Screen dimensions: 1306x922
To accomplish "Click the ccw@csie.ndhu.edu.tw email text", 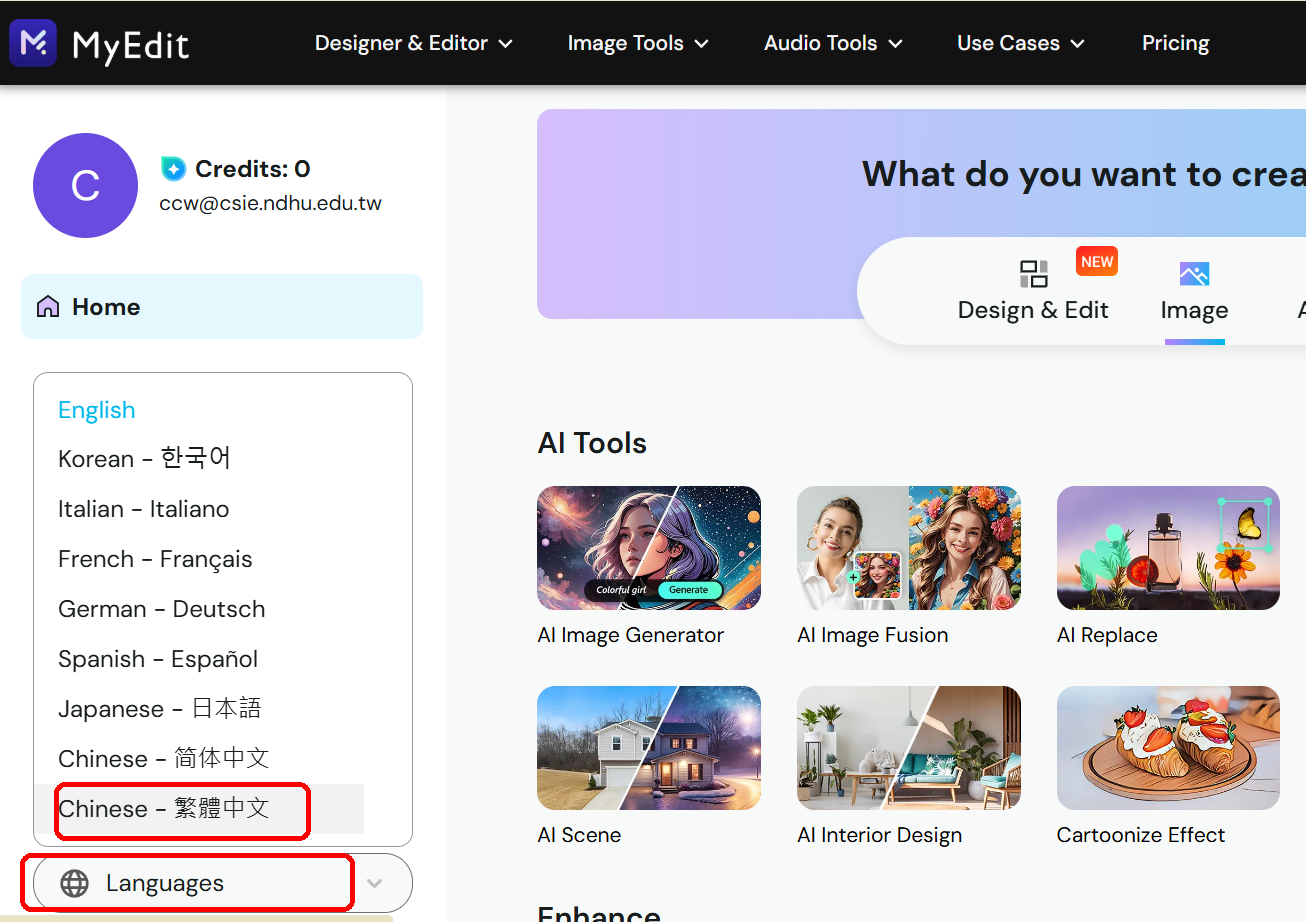I will pyautogui.click(x=270, y=204).
